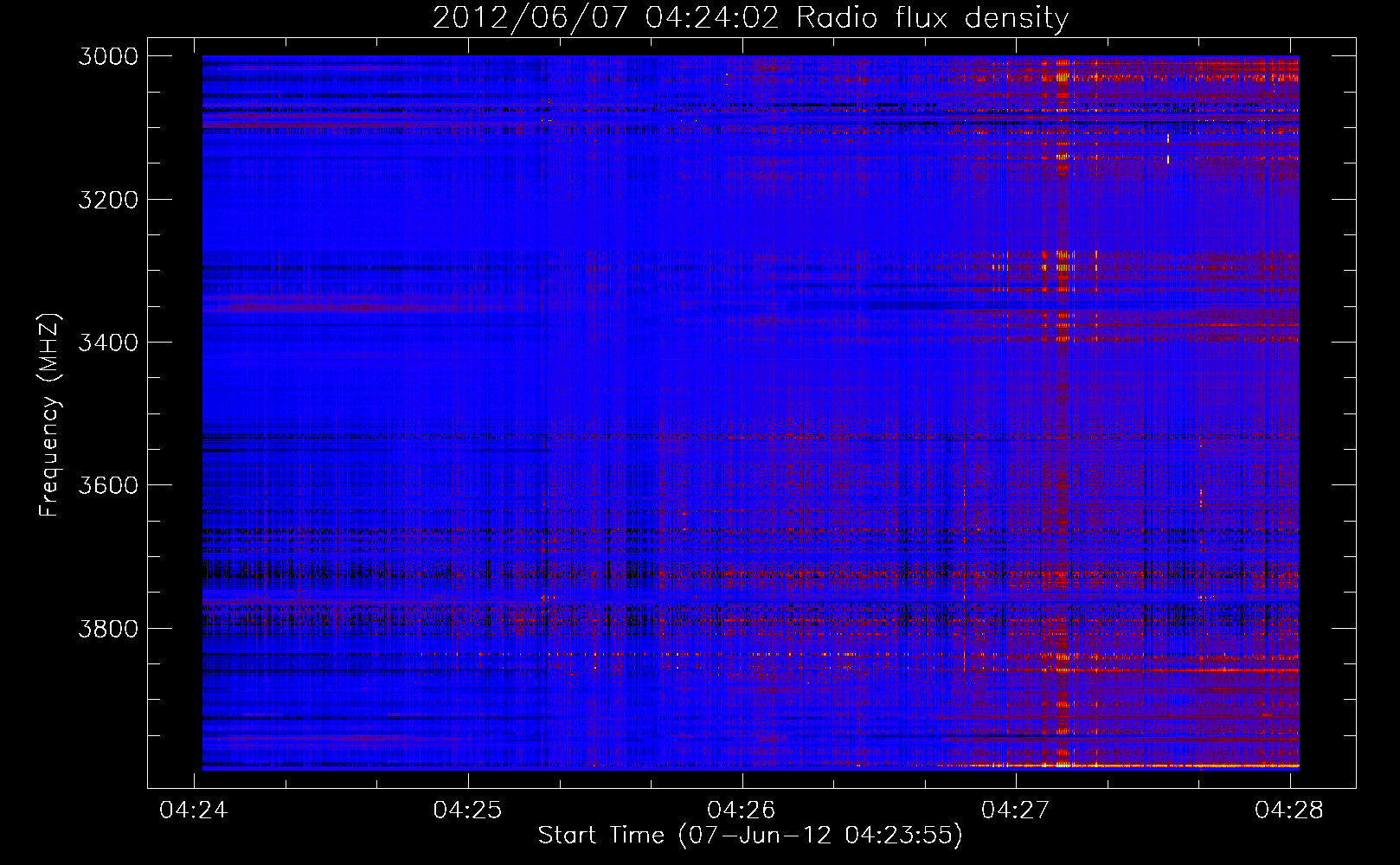
Task: Click the 04:24 time axis label
Action: (x=194, y=810)
